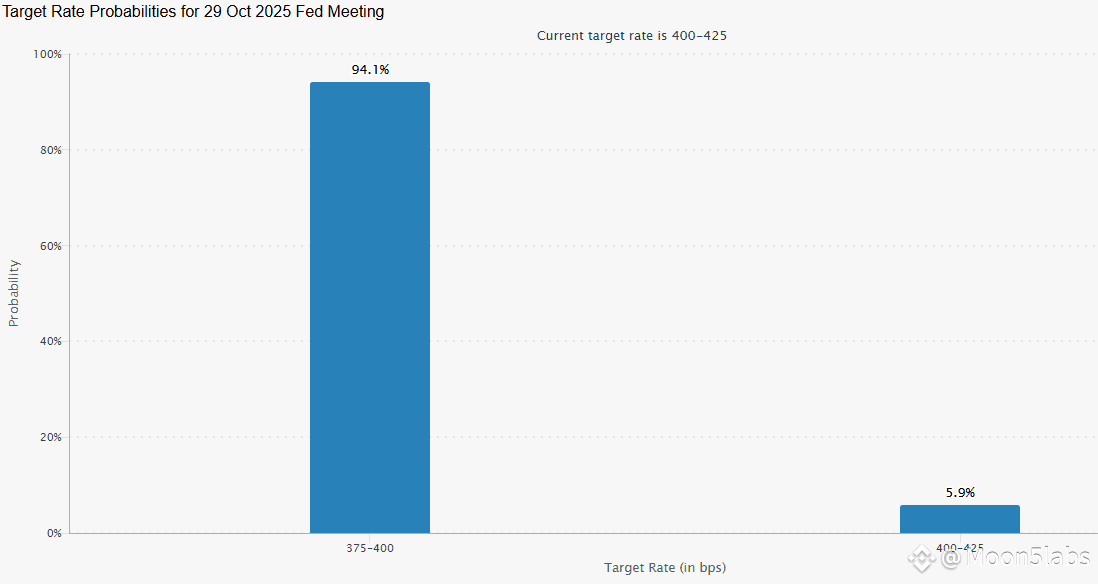Image resolution: width=1098 pixels, height=584 pixels.
Task: Click the Binance logo icon in the watermark
Action: click(922, 558)
